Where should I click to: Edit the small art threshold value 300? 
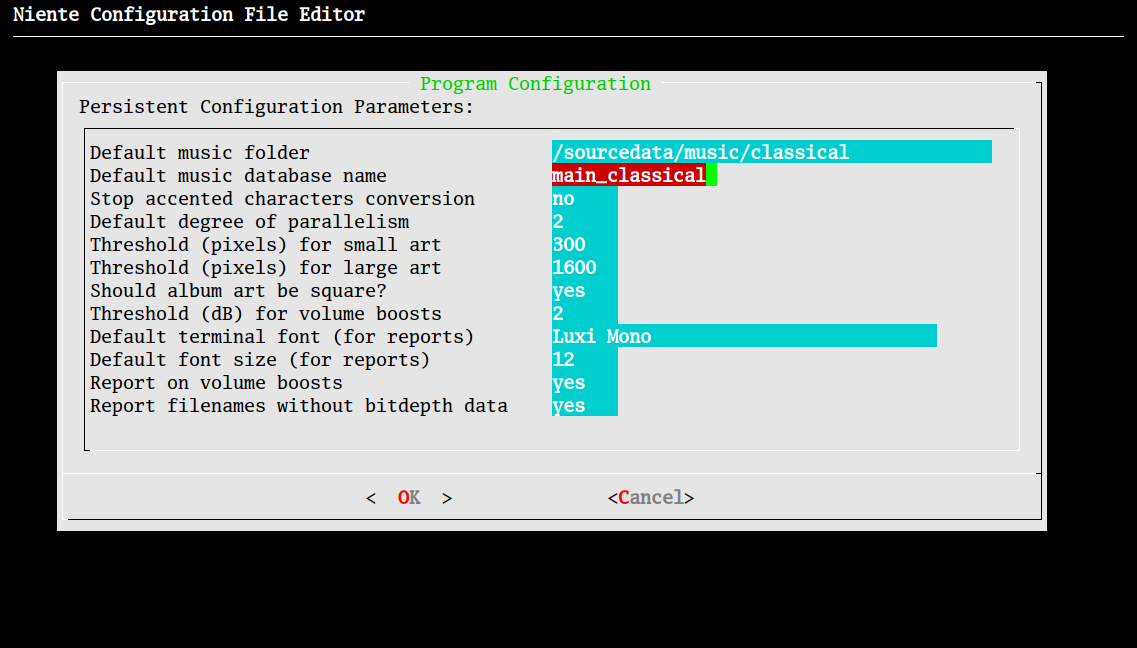pyautogui.click(x=584, y=245)
